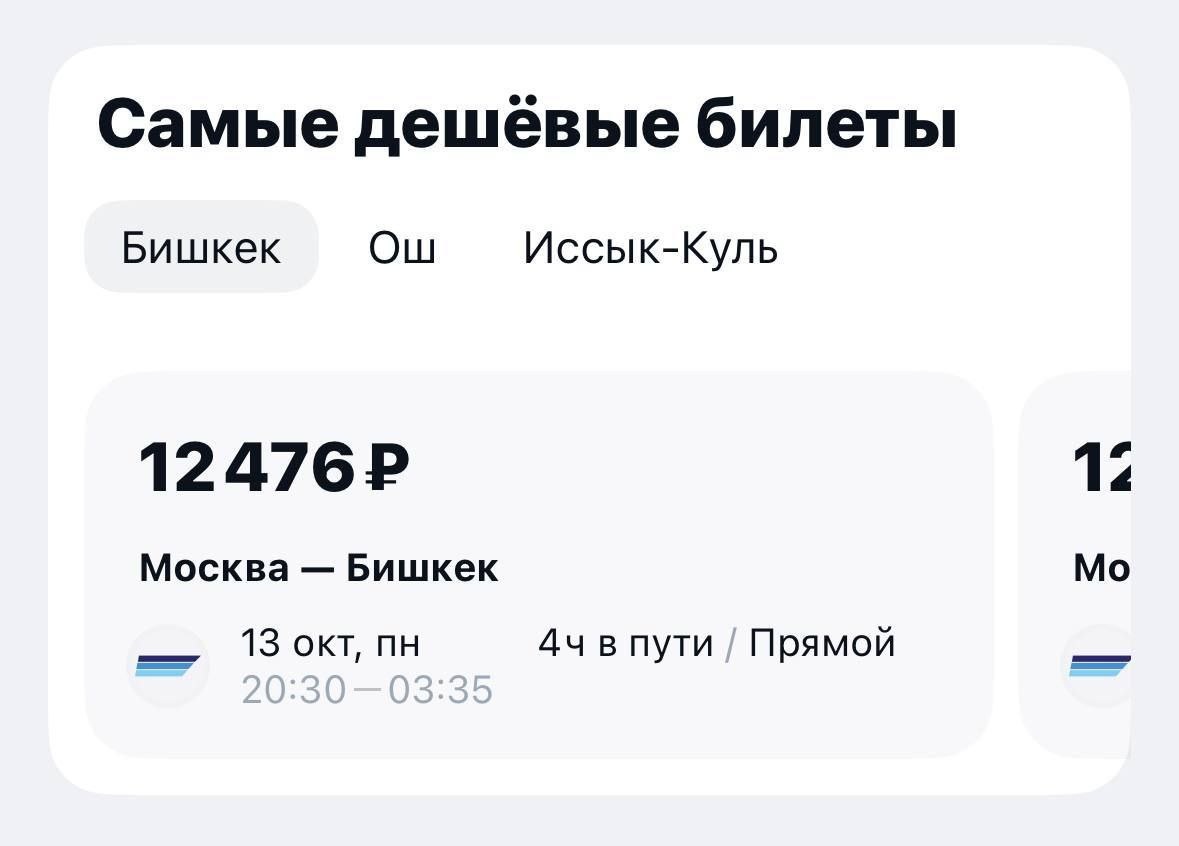The image size is (1179, 846).
Task: Open the Москва — Бишкек route link
Action: pyautogui.click(x=318, y=567)
